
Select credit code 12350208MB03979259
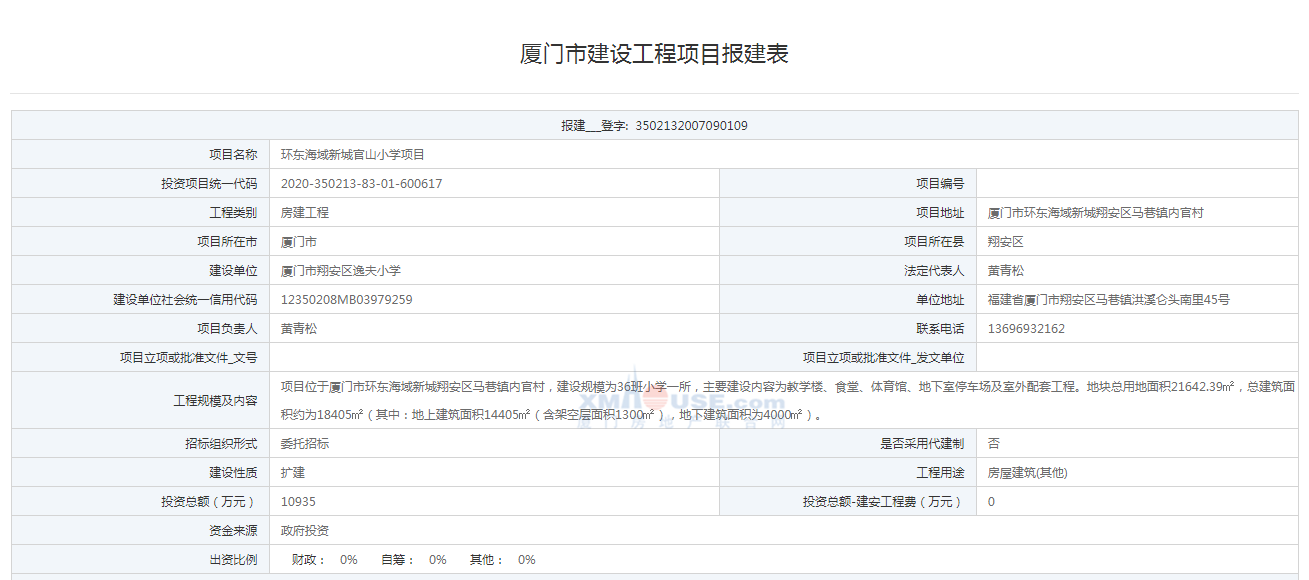point(346,300)
